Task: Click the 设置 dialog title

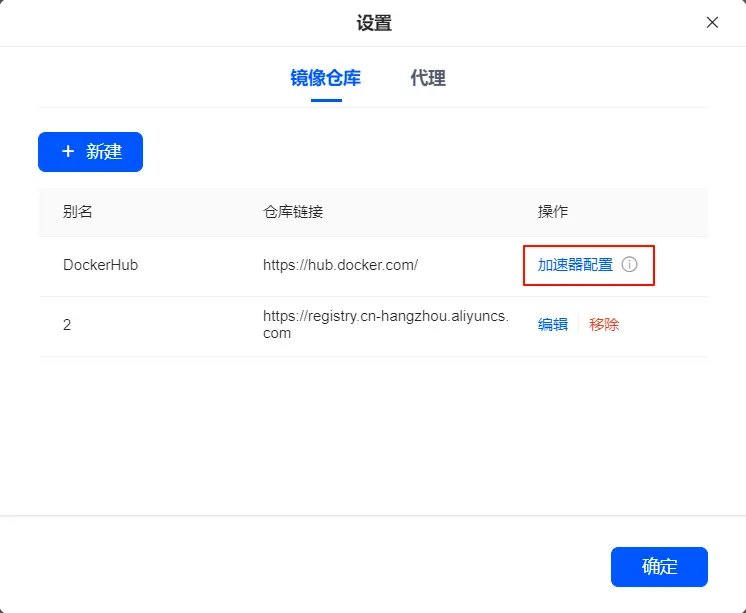Action: coord(374,23)
